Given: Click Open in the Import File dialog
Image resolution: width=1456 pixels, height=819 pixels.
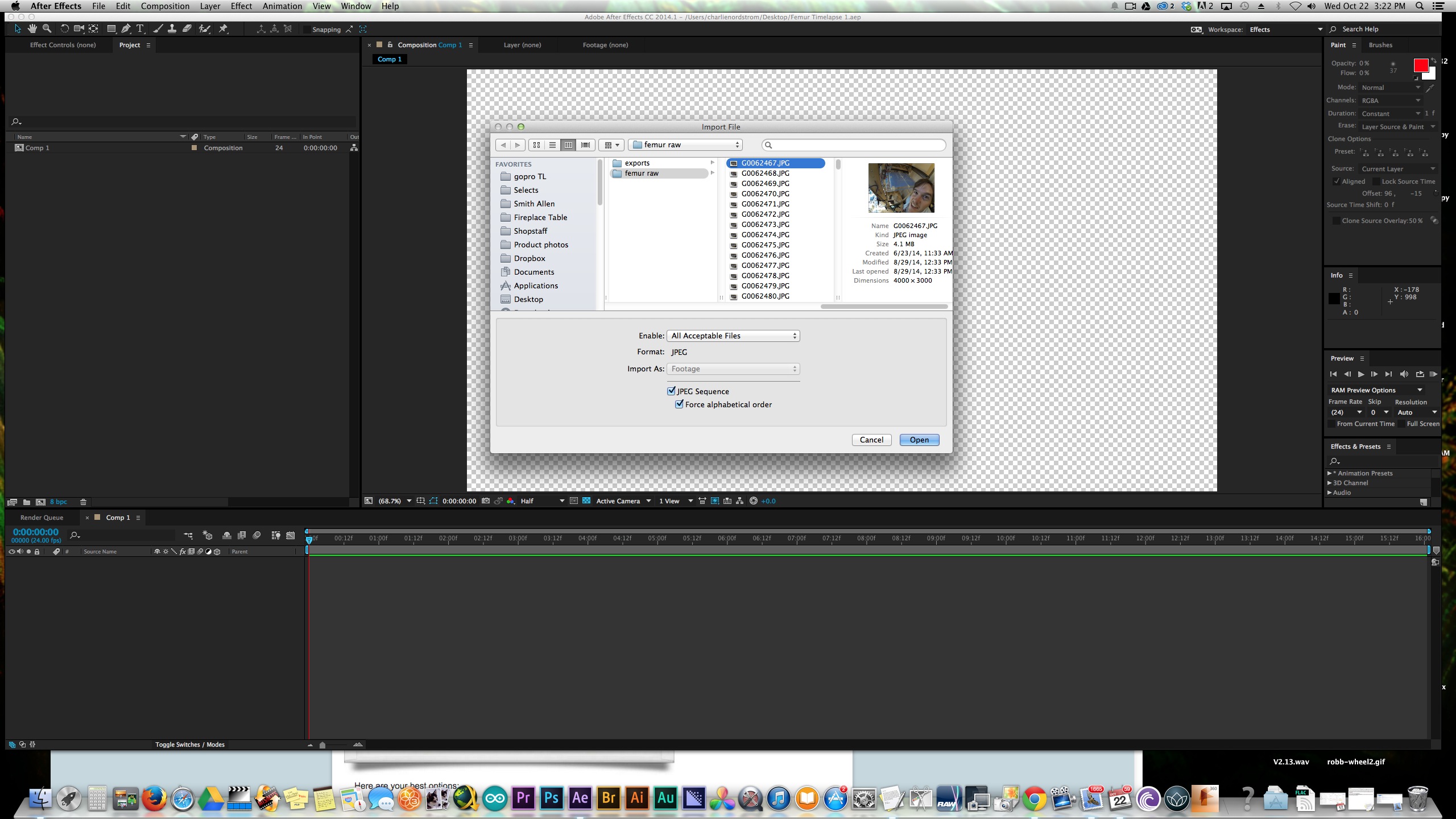Looking at the screenshot, I should click(x=919, y=440).
